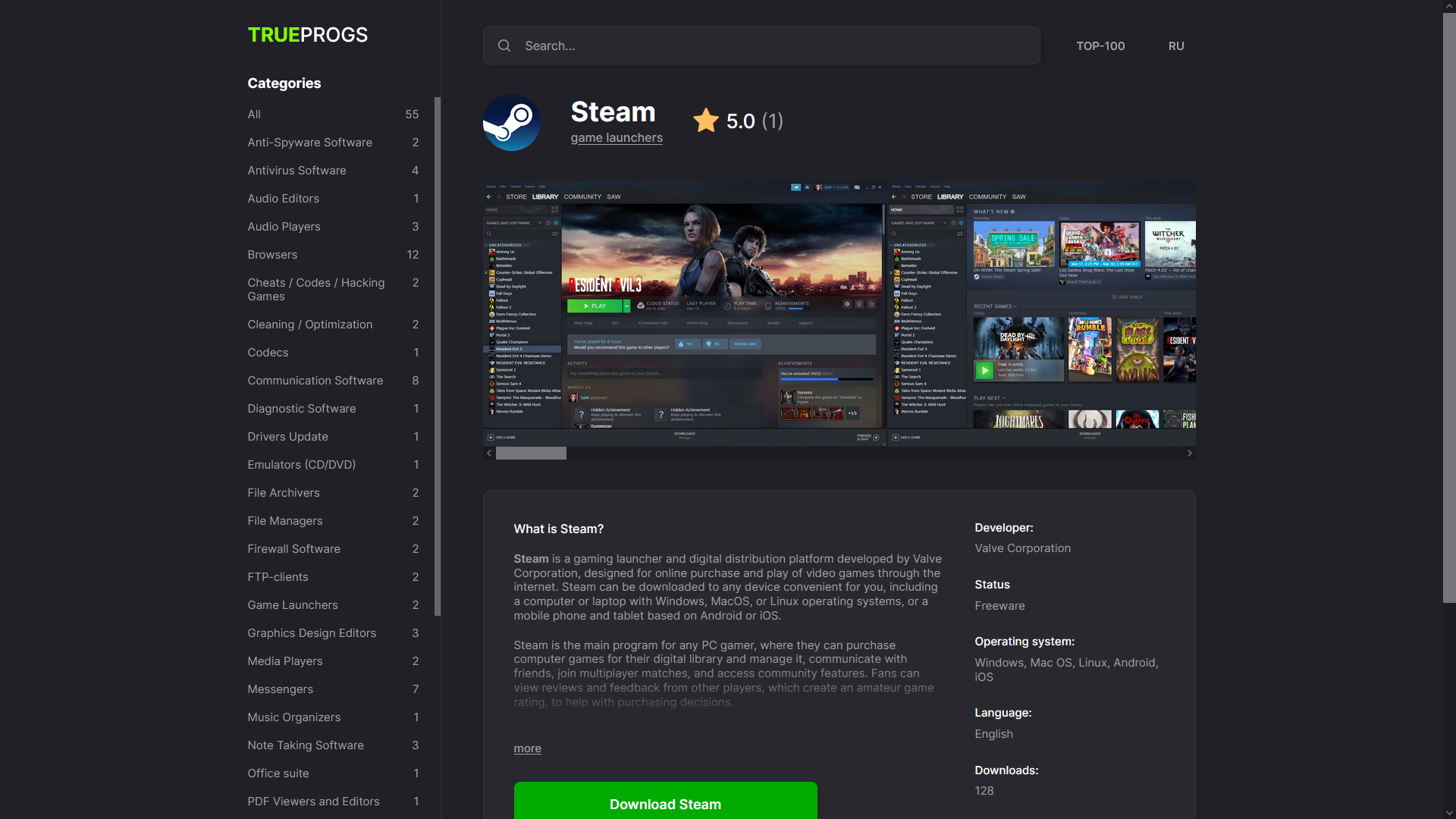Click the search magnifier icon
1456x819 pixels.
504,45
